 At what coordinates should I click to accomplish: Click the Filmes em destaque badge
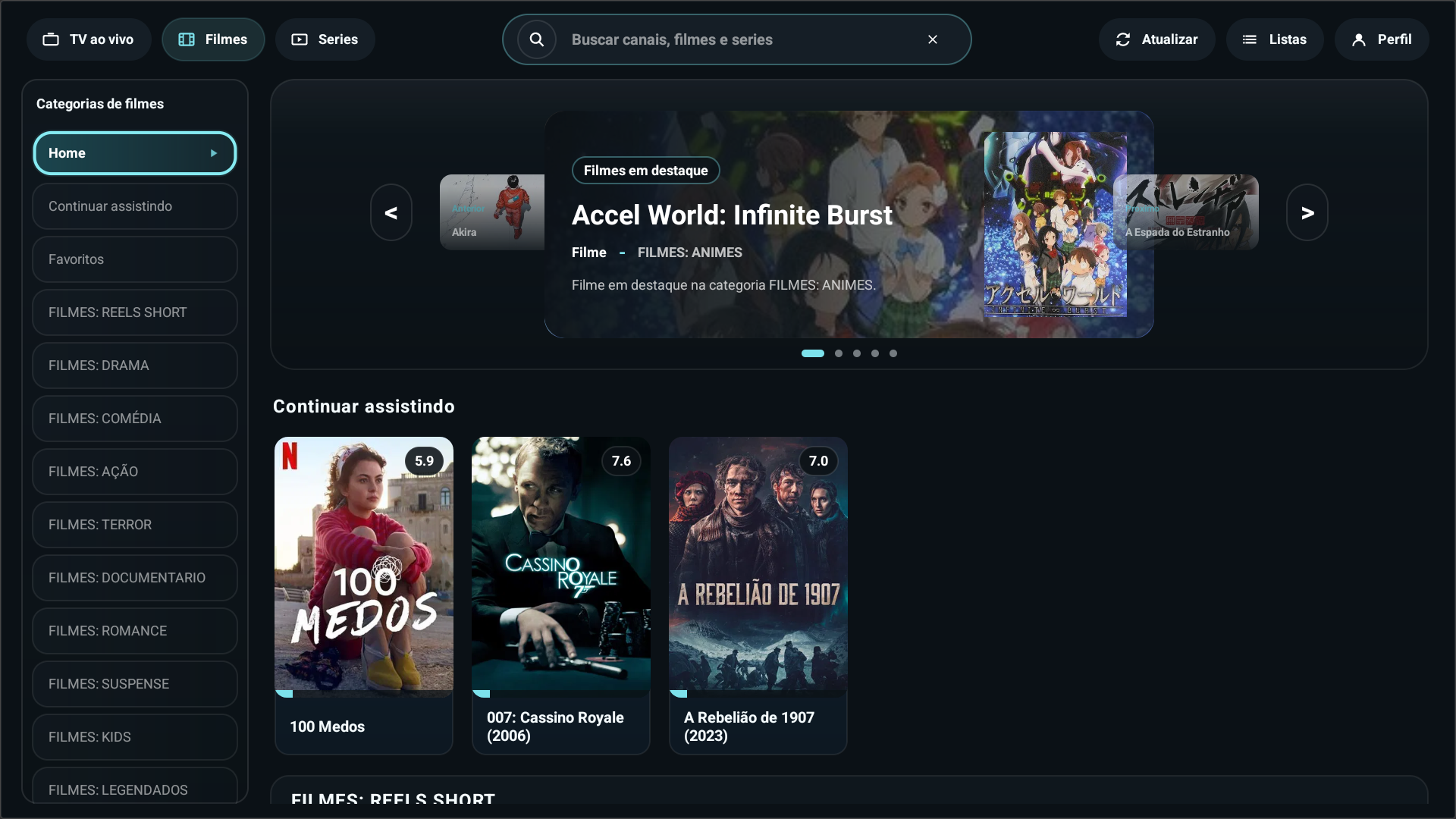[x=645, y=171]
